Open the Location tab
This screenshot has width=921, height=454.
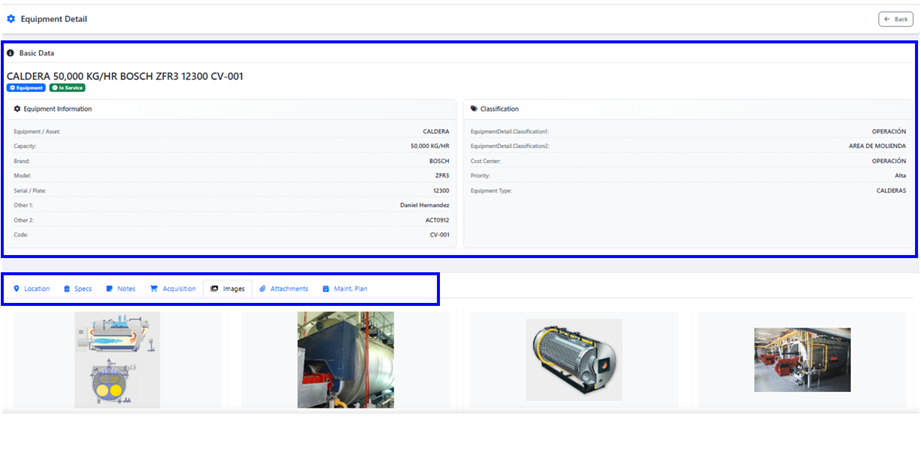point(32,288)
